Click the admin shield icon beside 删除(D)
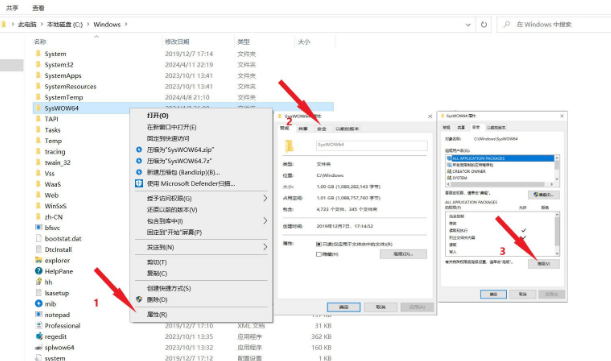The image size is (611, 361). 139,299
